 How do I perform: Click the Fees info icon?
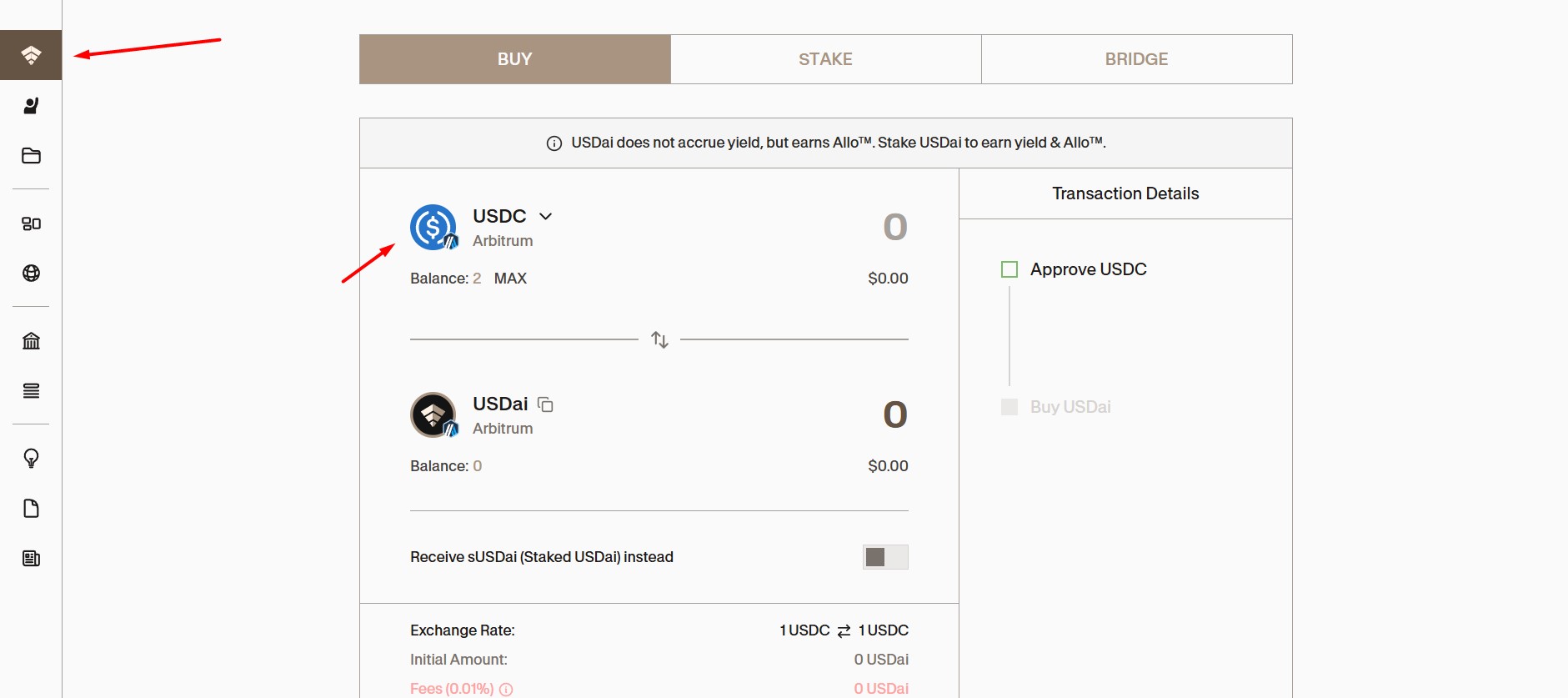(x=506, y=690)
